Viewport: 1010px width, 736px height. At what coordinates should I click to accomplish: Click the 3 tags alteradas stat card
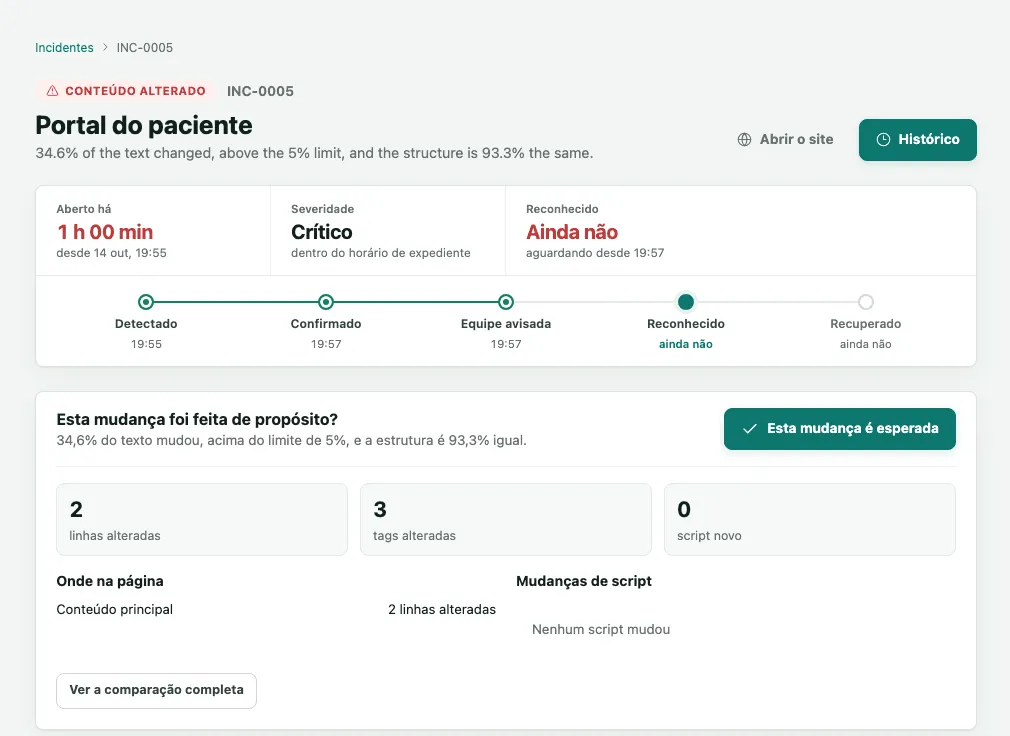[x=506, y=520]
